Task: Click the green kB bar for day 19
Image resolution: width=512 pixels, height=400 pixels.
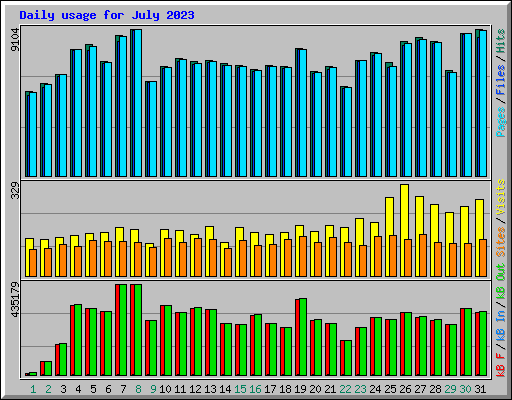Action: pos(303,337)
